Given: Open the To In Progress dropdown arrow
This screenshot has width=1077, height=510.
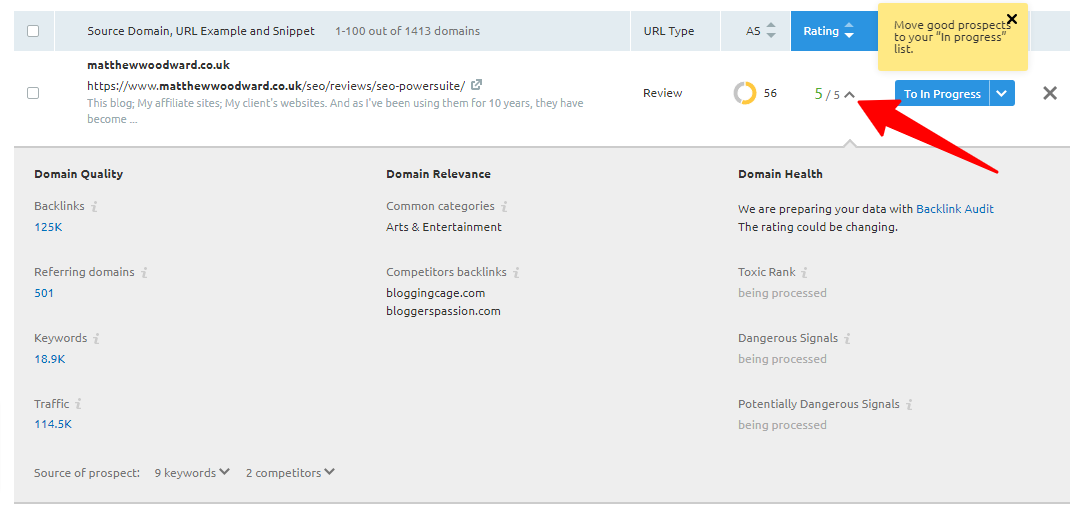Looking at the screenshot, I should [x=1003, y=94].
